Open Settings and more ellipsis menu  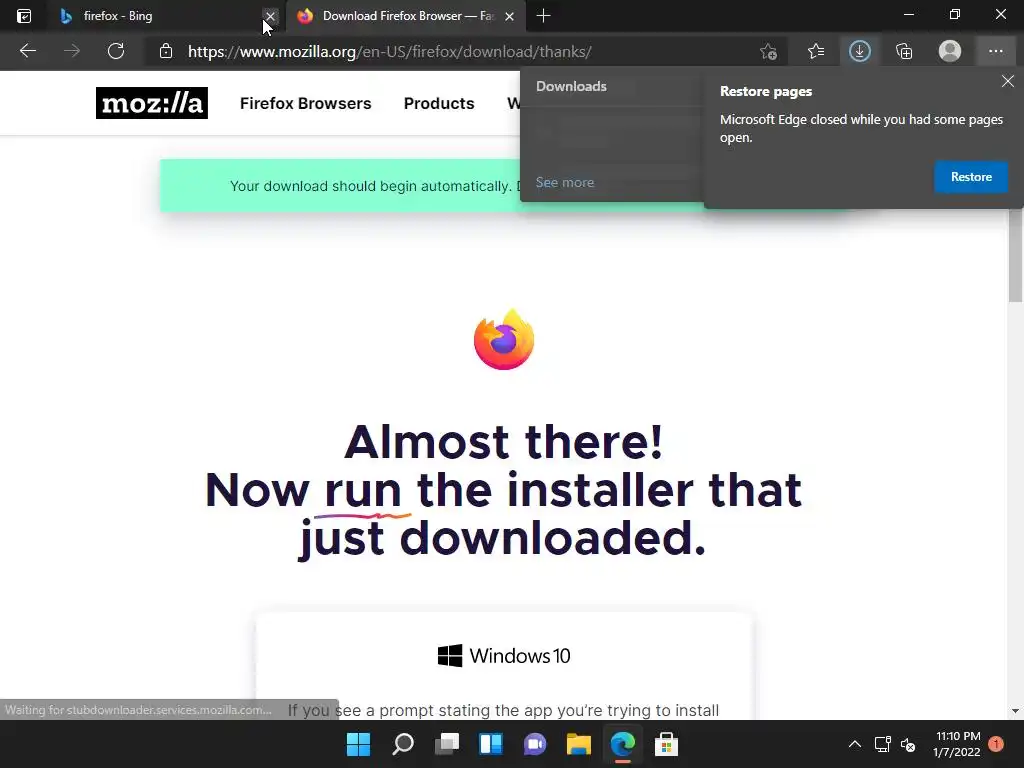[x=995, y=51]
